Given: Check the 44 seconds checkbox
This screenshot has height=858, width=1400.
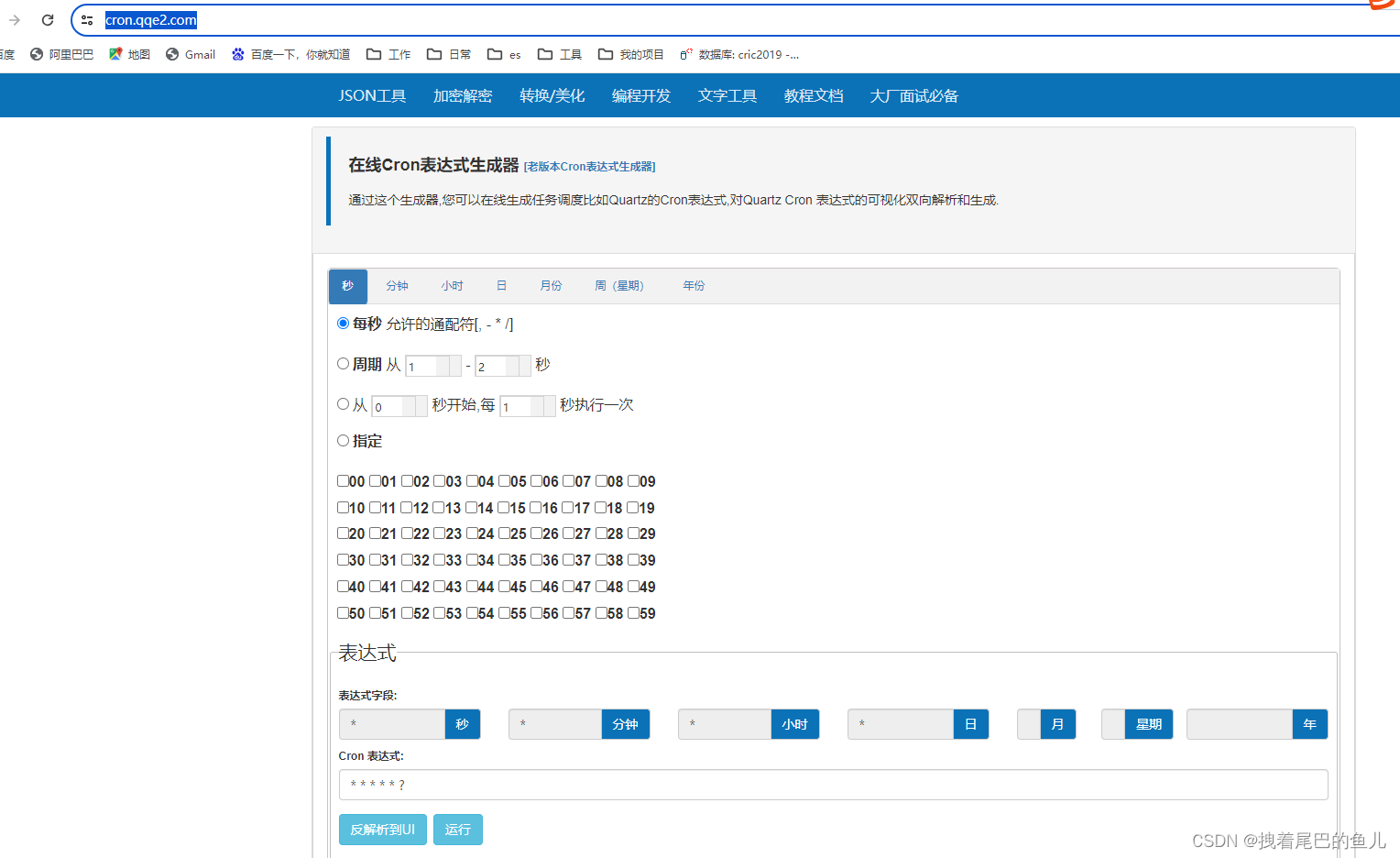Looking at the screenshot, I should pos(472,587).
